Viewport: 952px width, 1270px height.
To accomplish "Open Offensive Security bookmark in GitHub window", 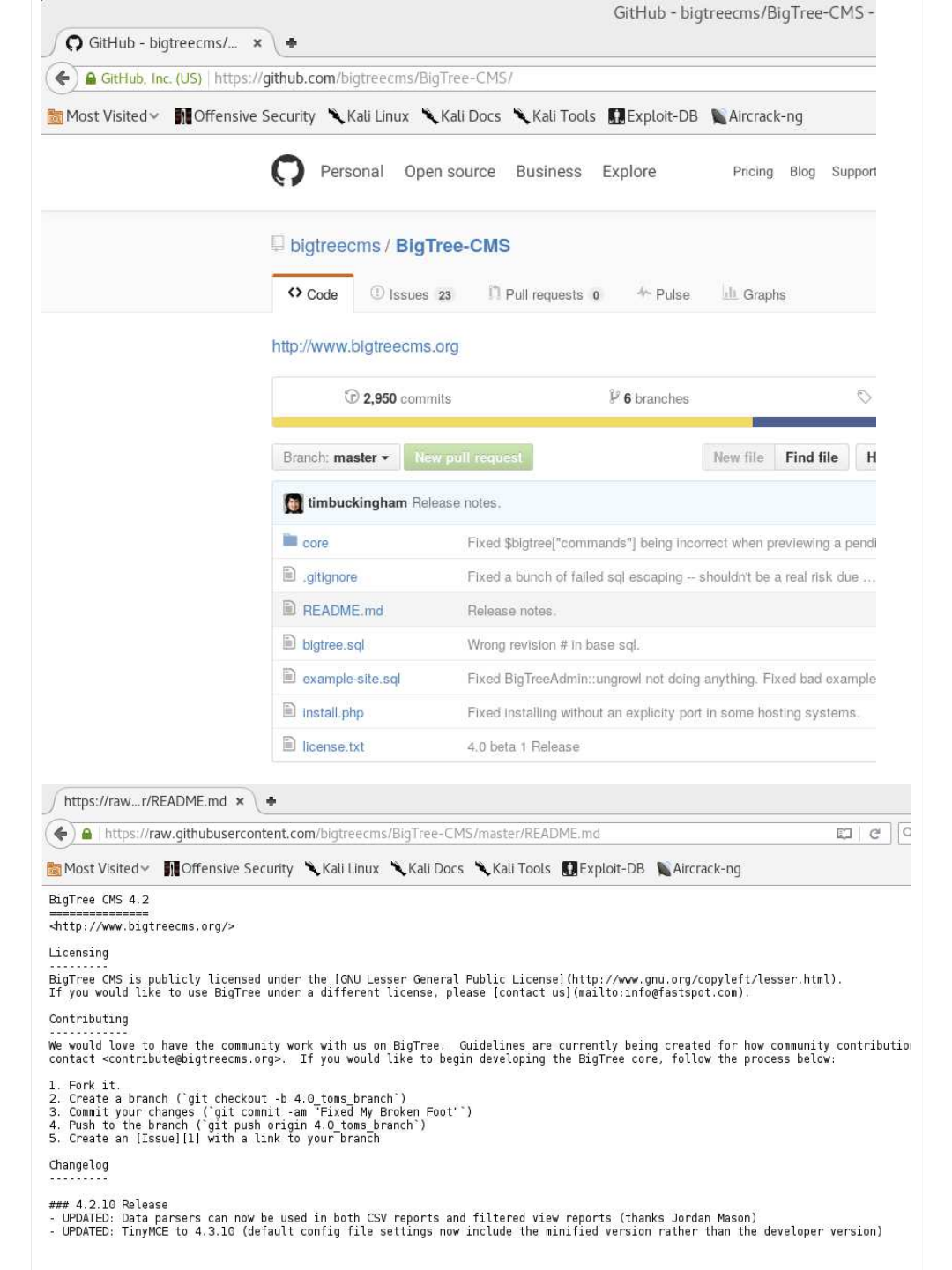I will (244, 116).
